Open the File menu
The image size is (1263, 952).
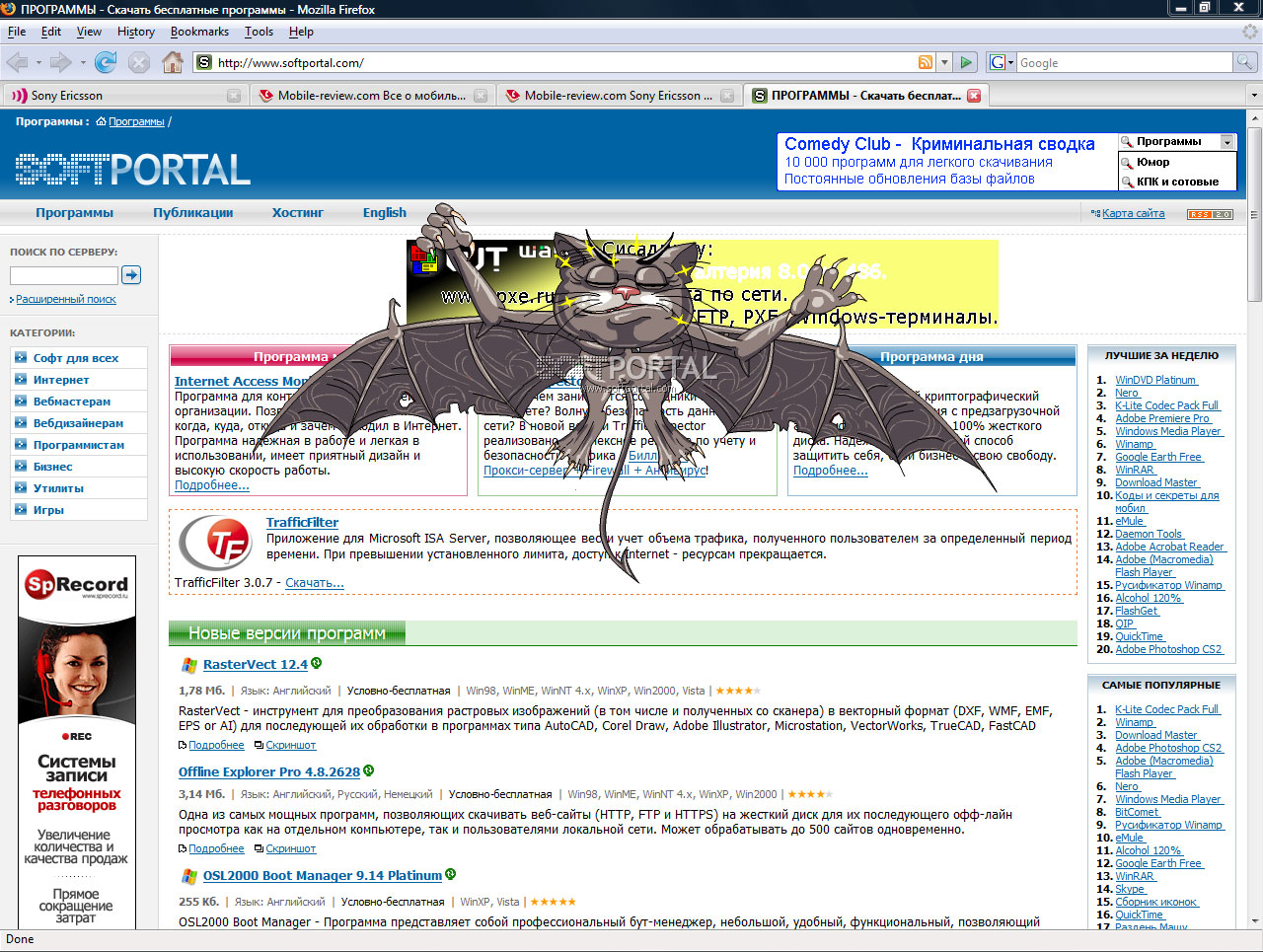click(x=17, y=32)
